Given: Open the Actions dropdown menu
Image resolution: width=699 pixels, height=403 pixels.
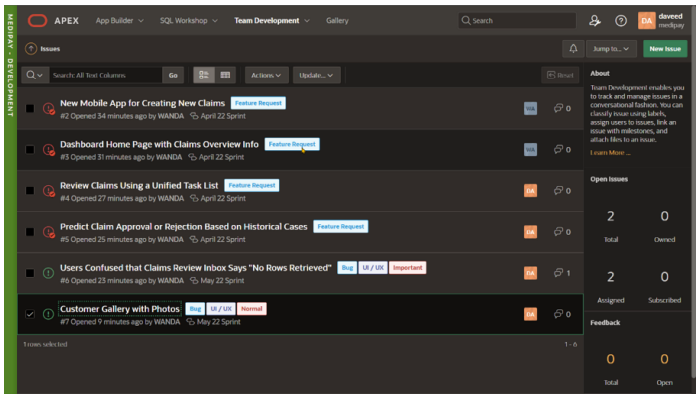Looking at the screenshot, I should point(266,75).
